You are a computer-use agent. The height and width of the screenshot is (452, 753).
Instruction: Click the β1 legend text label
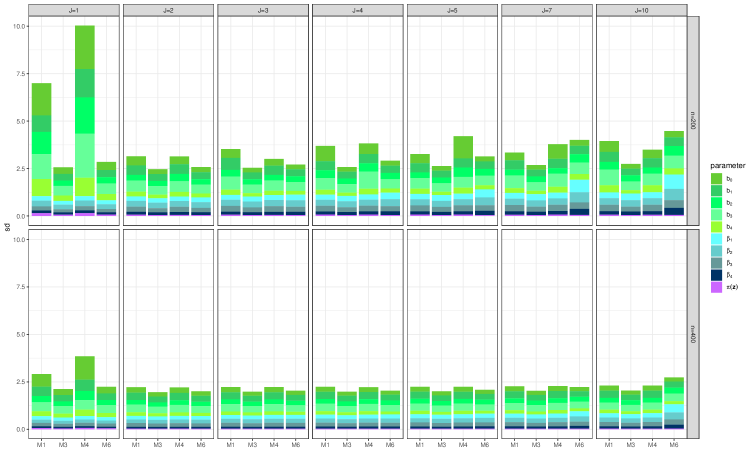tap(729, 239)
